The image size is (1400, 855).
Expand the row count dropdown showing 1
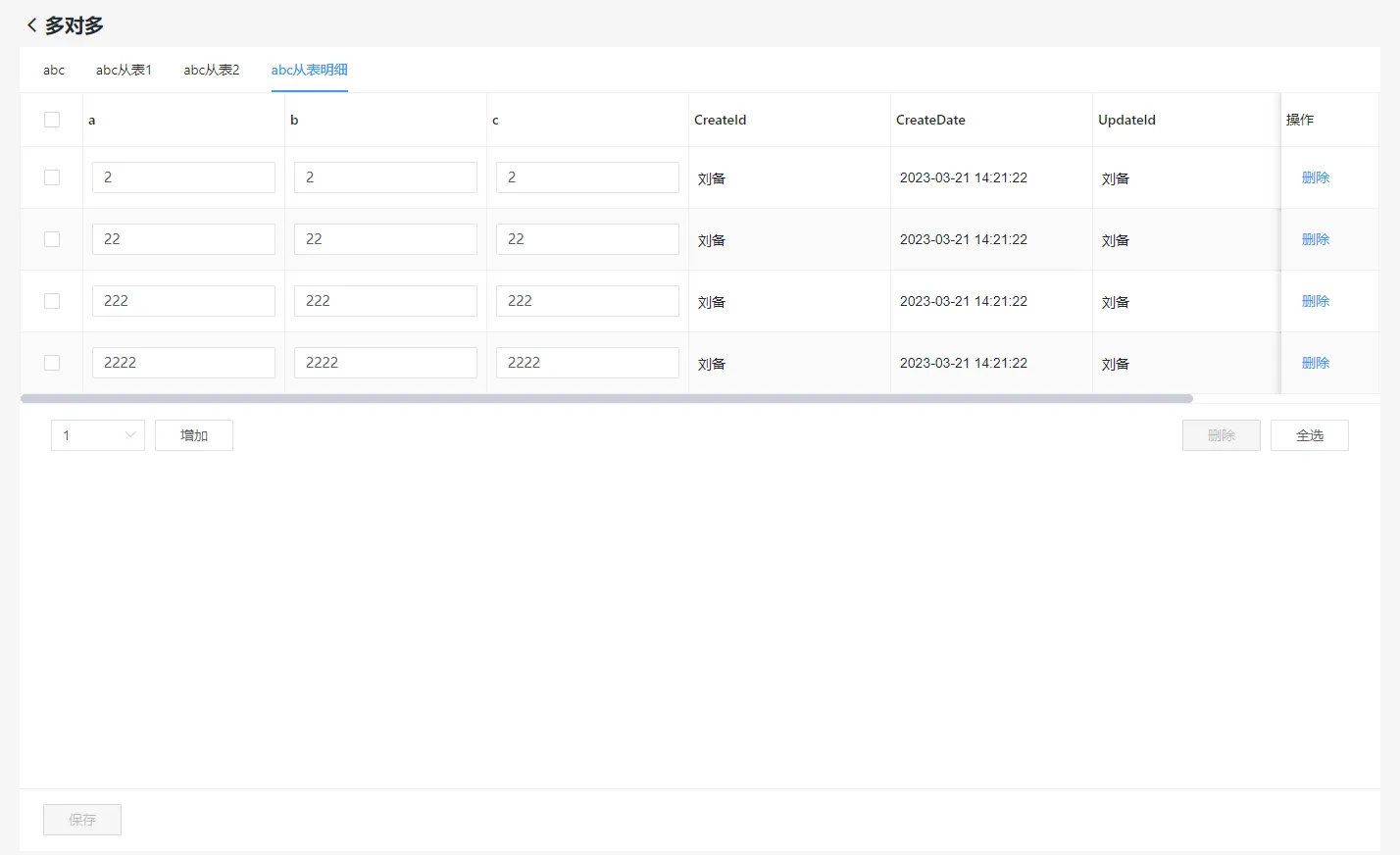click(x=97, y=435)
